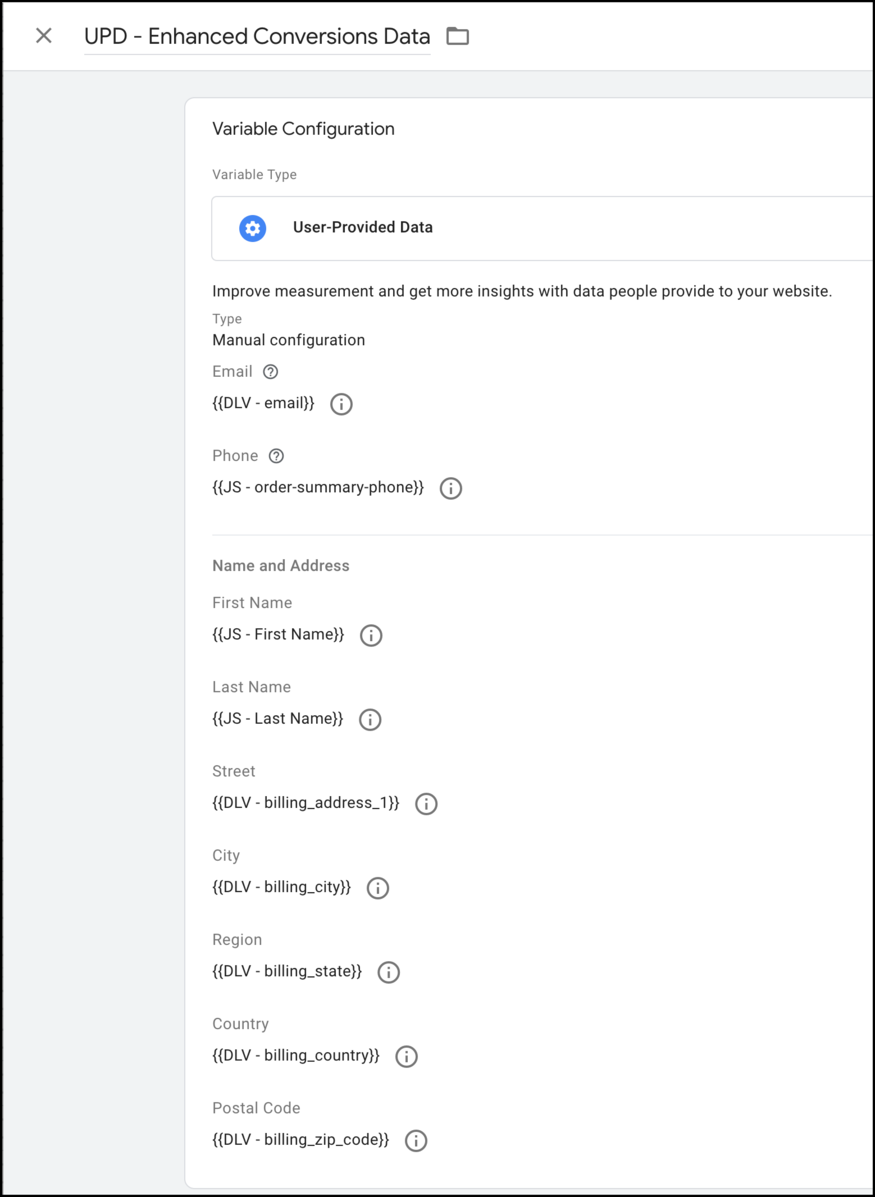875x1197 pixels.
Task: Open the info icon beside {{DLV - billing_country}}
Action: point(406,1057)
